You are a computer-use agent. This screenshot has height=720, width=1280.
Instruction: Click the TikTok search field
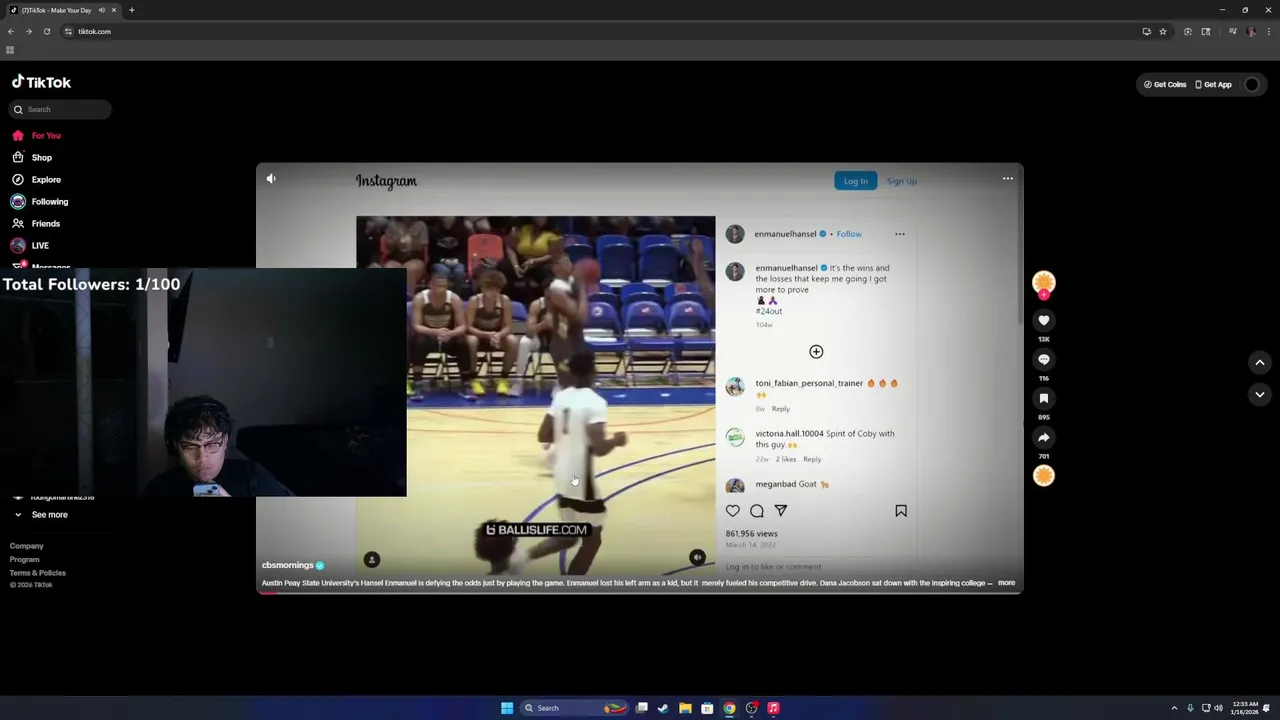point(60,109)
